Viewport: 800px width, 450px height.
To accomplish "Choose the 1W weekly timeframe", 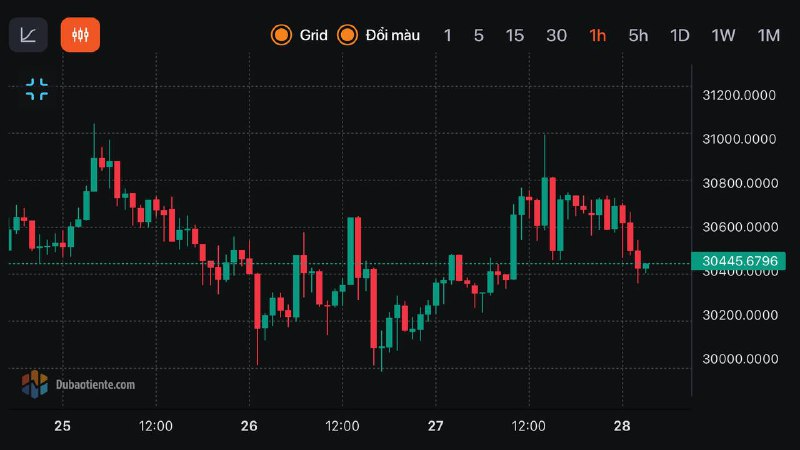I will [723, 35].
